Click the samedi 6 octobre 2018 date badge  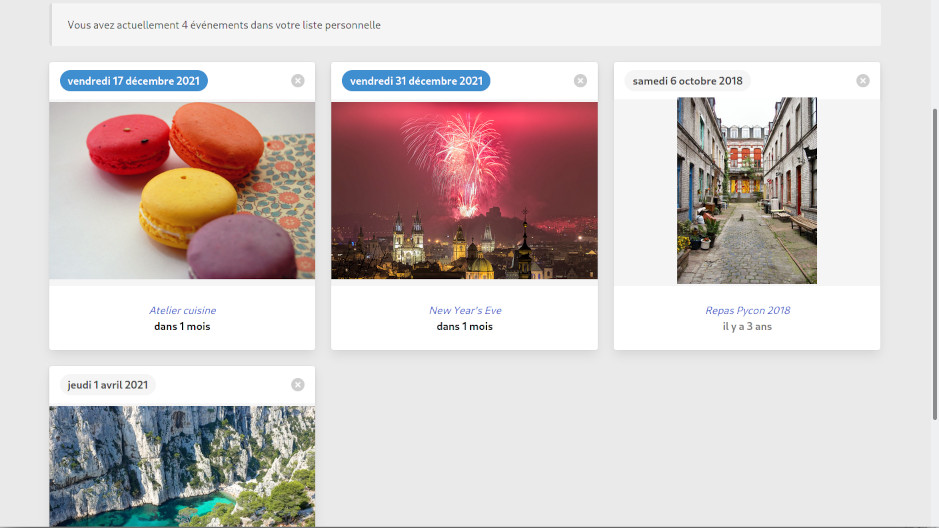click(x=687, y=81)
